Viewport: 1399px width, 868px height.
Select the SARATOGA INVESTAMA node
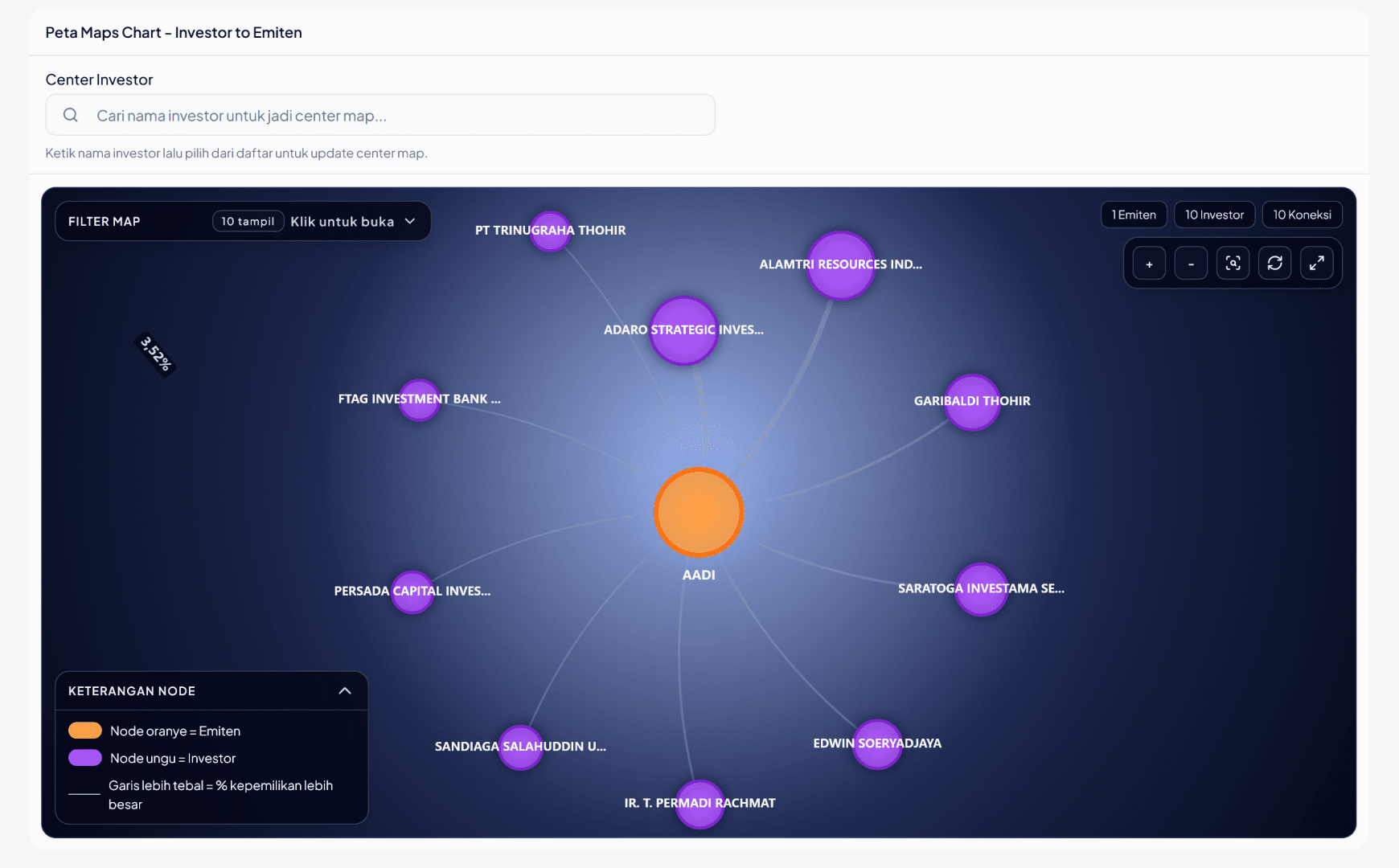981,589
